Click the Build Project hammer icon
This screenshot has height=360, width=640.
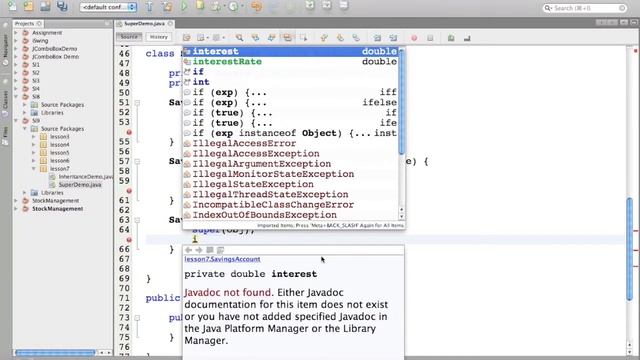pyautogui.click(x=149, y=6)
